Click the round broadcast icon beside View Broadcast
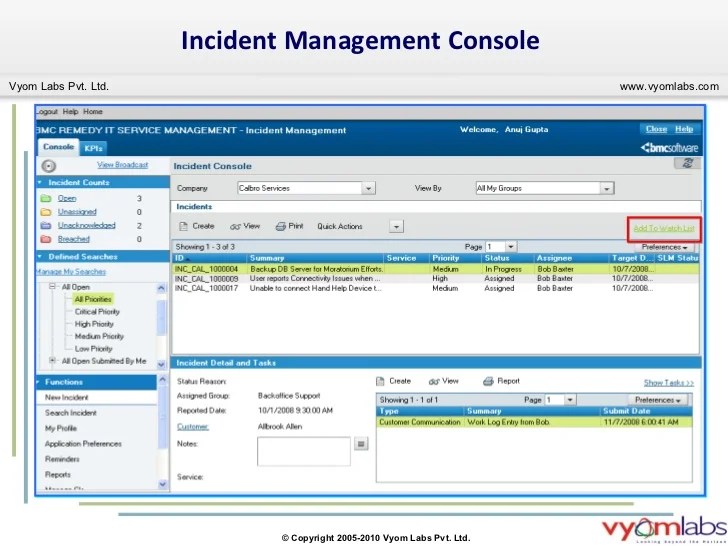Image resolution: width=728 pixels, height=546 pixels. [x=48, y=166]
